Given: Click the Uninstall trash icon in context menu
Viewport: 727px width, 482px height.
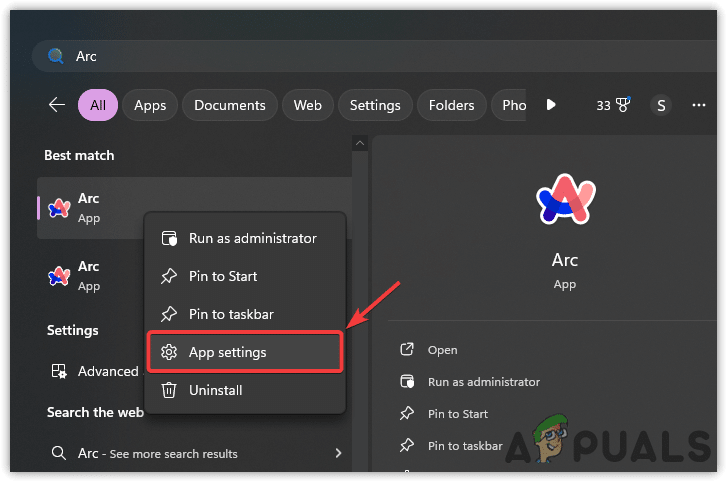Looking at the screenshot, I should click(x=169, y=390).
